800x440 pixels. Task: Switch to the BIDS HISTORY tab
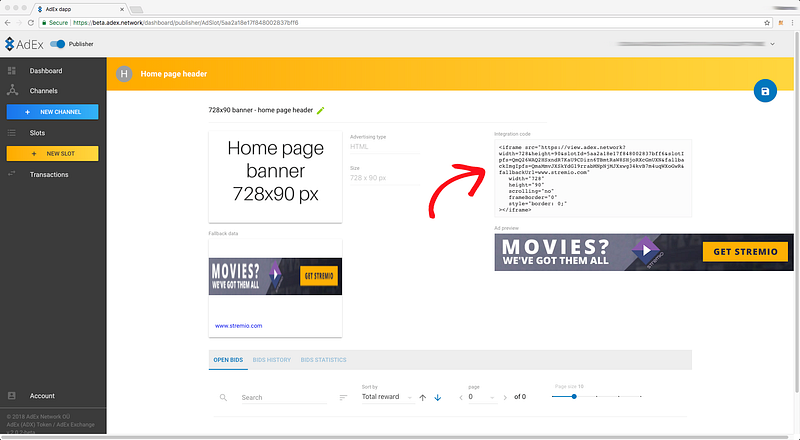pyautogui.click(x=271, y=360)
